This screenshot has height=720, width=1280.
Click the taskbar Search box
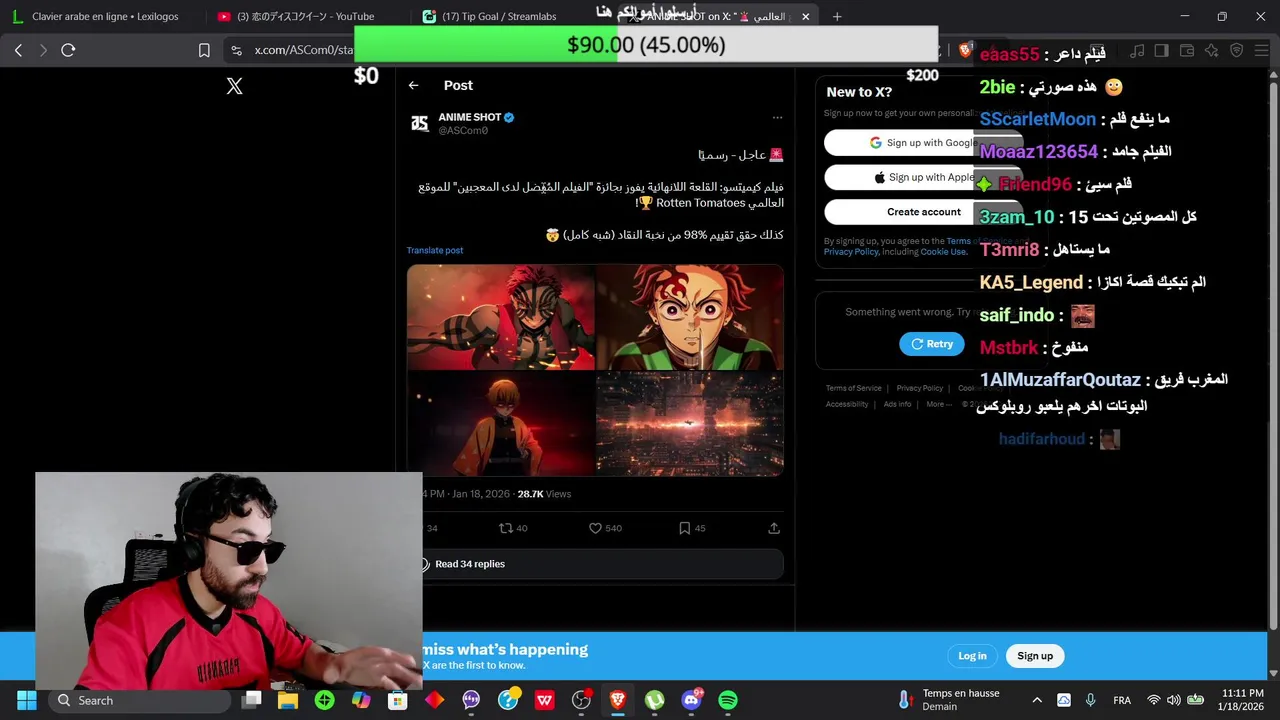pos(138,700)
